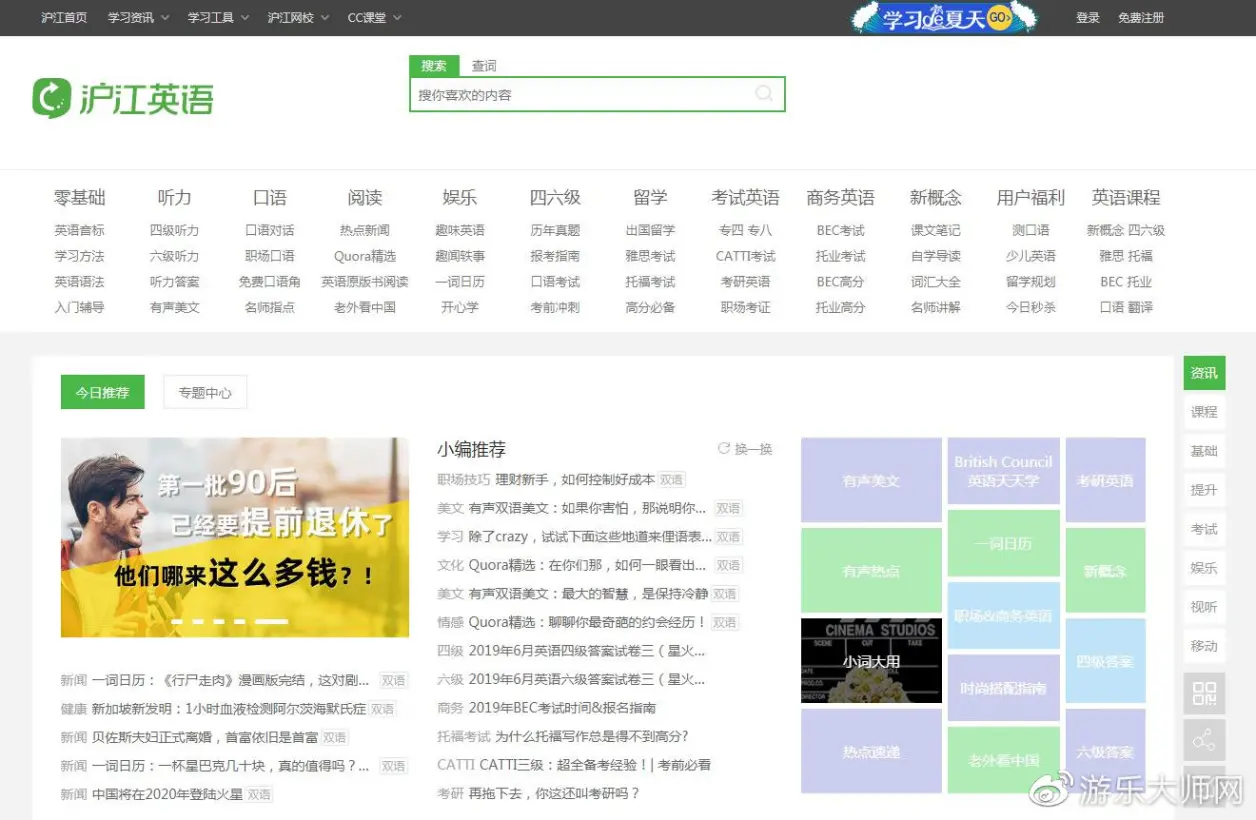Viewport: 1256px width, 820px height.
Task: Click the 雅思考试 link
Action: point(650,256)
